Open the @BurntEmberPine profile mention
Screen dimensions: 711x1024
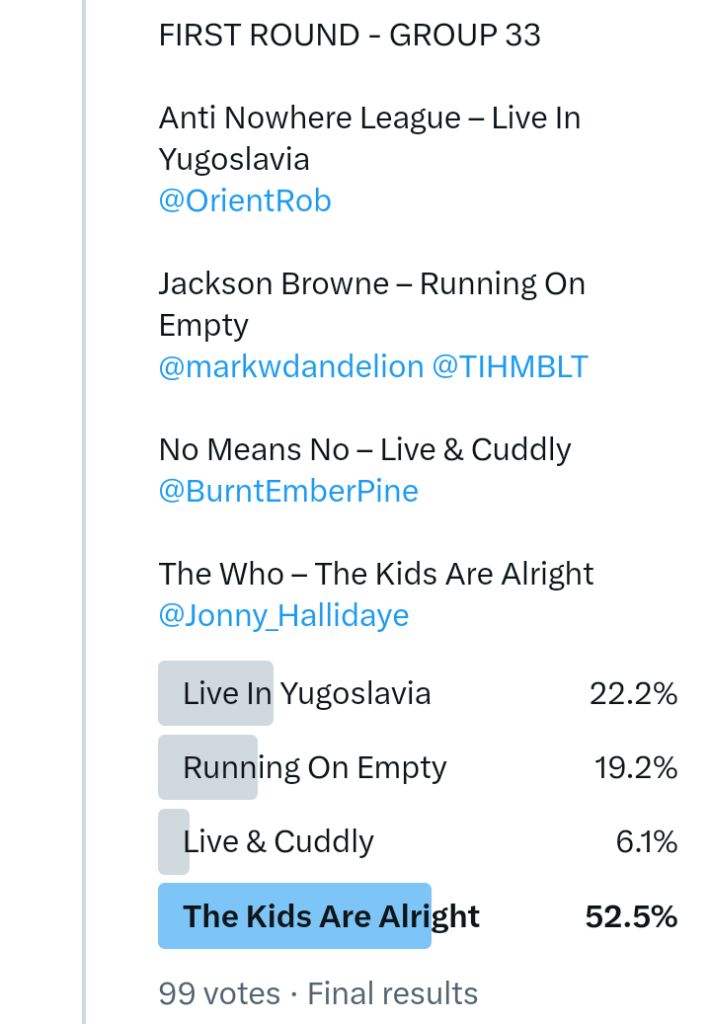[x=288, y=491]
